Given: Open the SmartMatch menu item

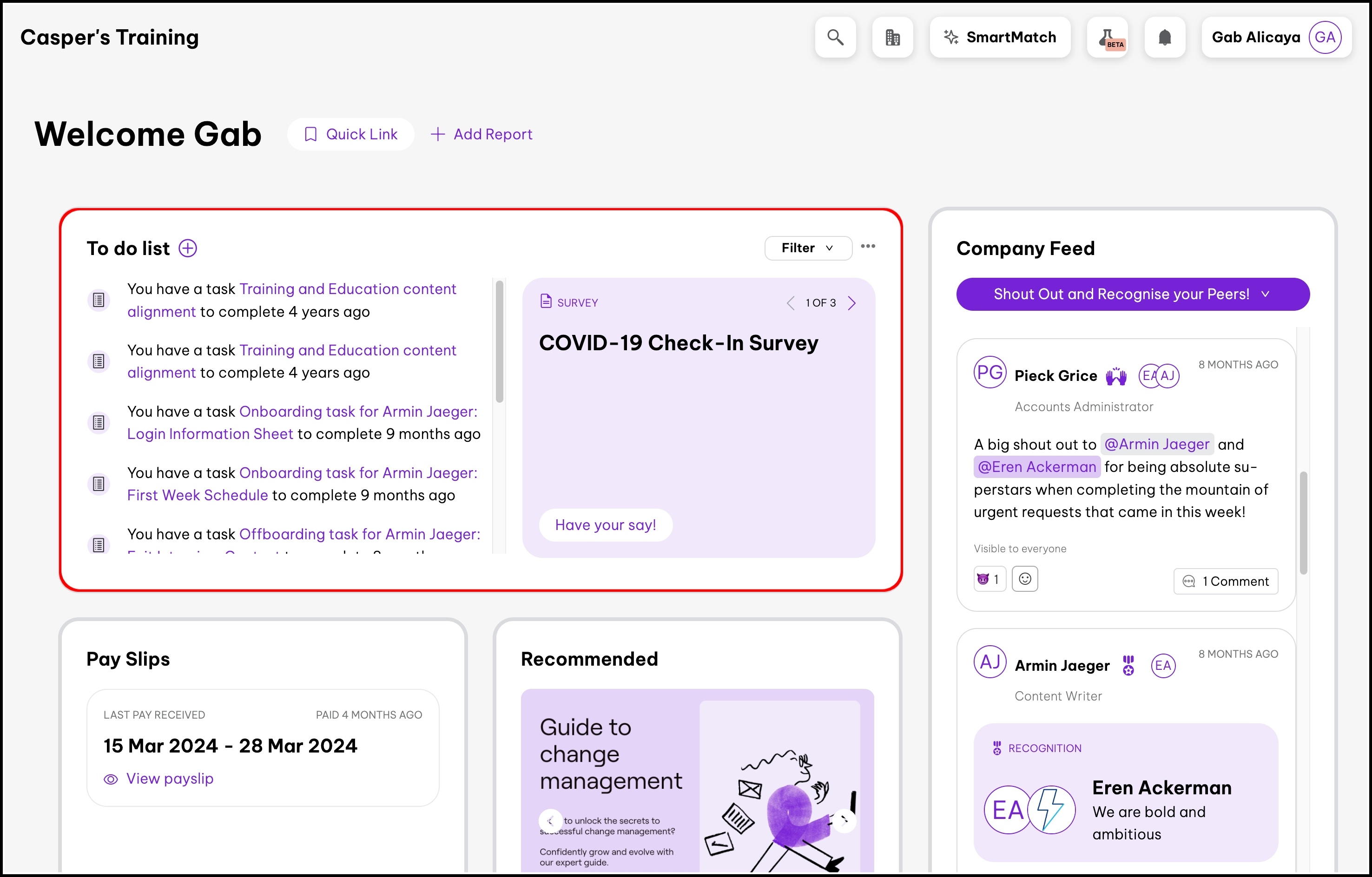Looking at the screenshot, I should 1000,38.
